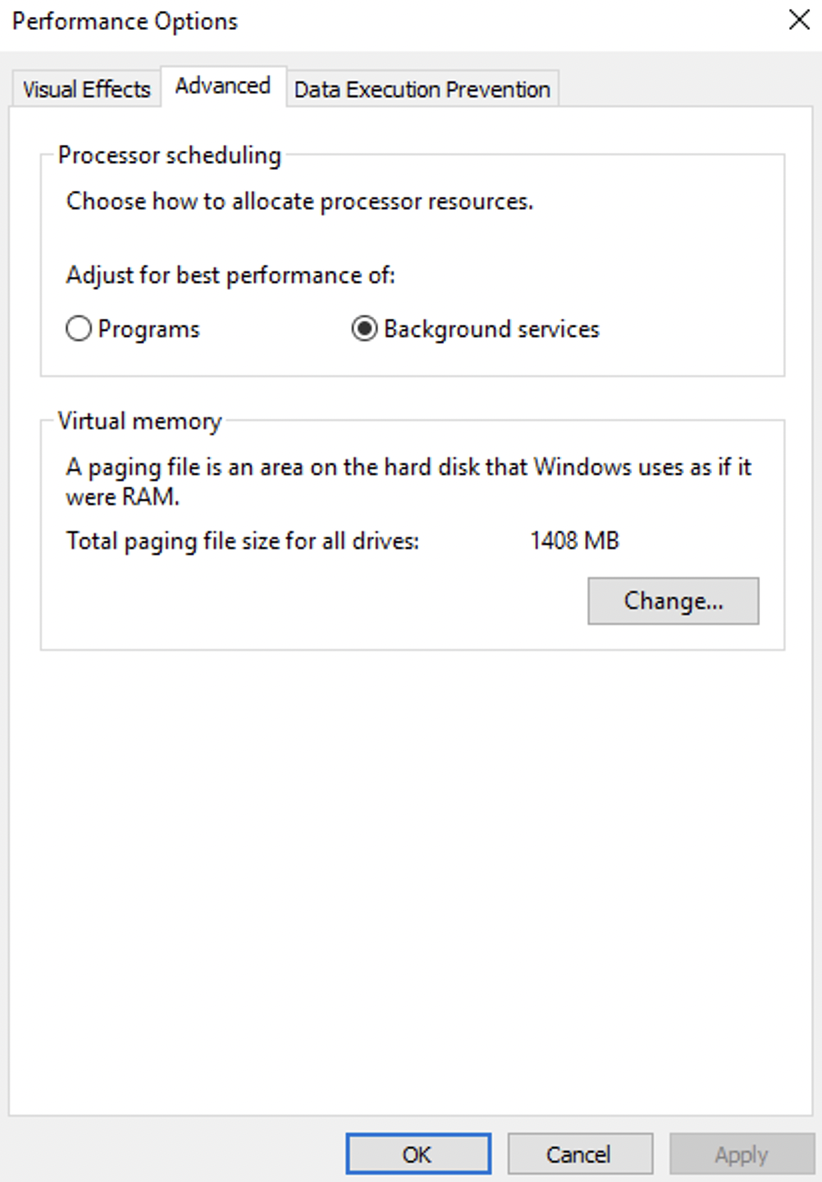Select the Advanced tab
This screenshot has height=1182, width=822.
223,86
